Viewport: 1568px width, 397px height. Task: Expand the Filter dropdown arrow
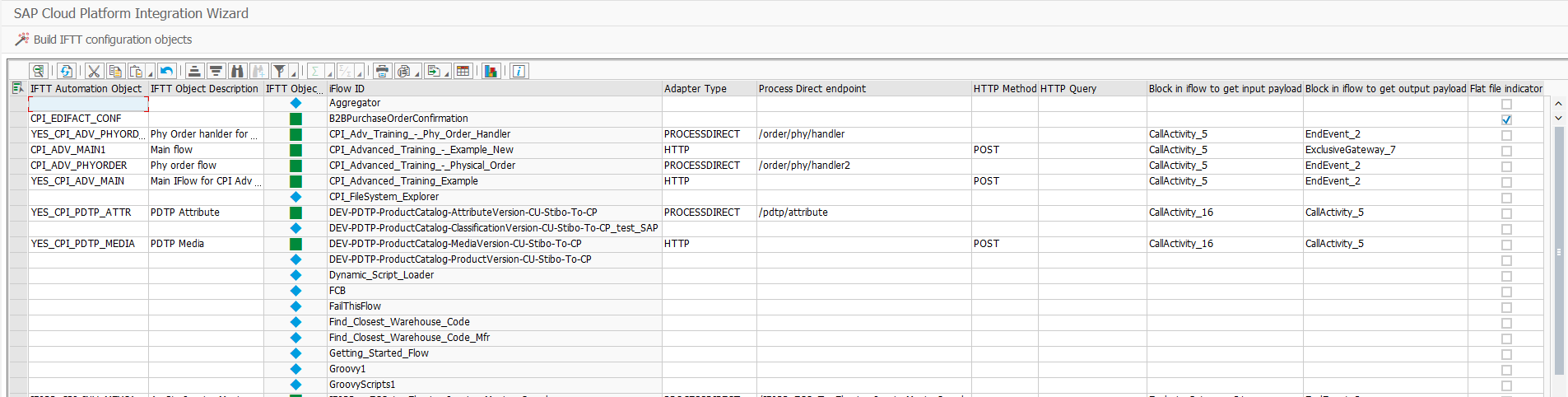tap(294, 72)
